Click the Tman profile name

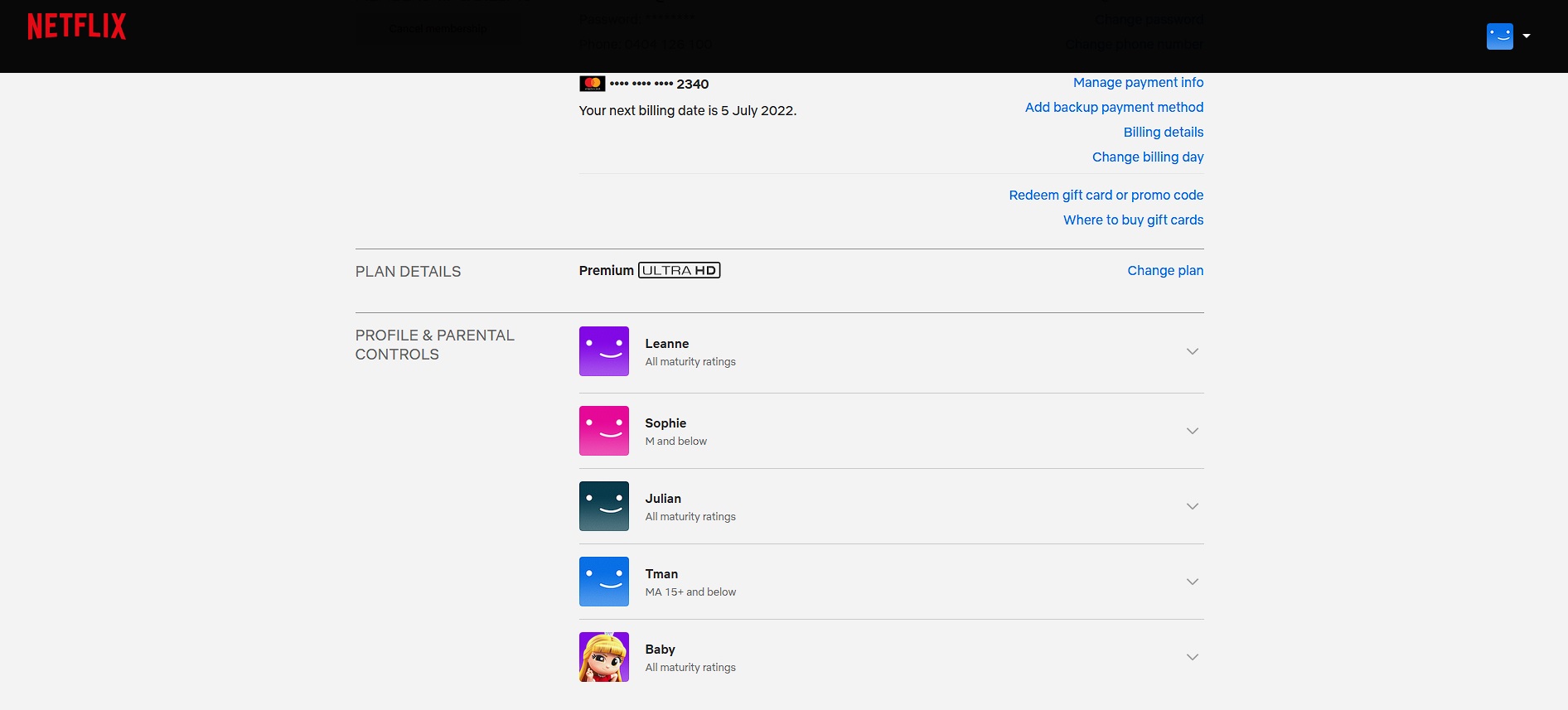pos(661,574)
